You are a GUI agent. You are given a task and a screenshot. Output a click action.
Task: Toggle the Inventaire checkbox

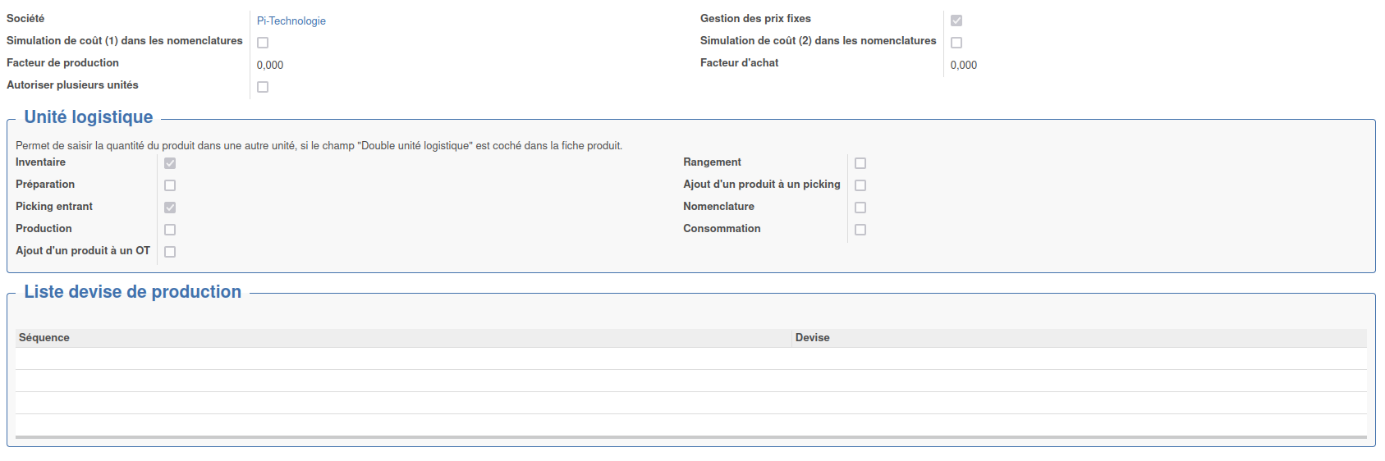point(170,163)
